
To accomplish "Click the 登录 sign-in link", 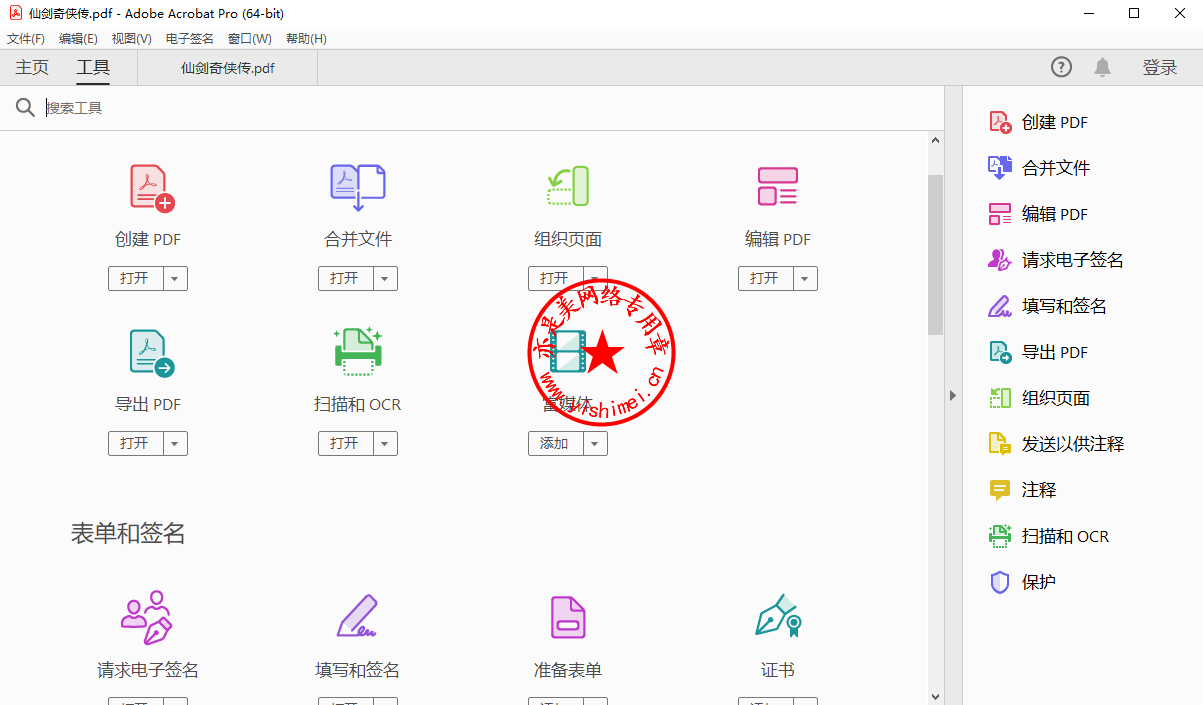I will click(1160, 67).
